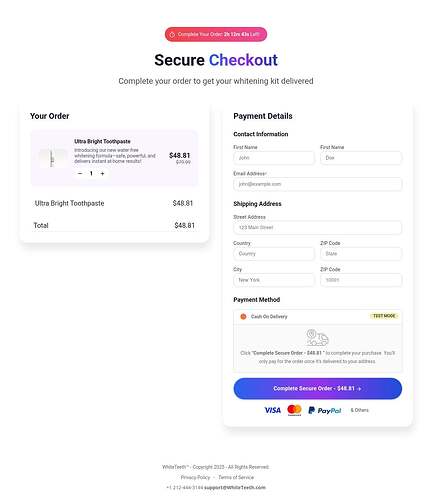
Task: Click Complete Secure Order button
Action: tap(318, 389)
